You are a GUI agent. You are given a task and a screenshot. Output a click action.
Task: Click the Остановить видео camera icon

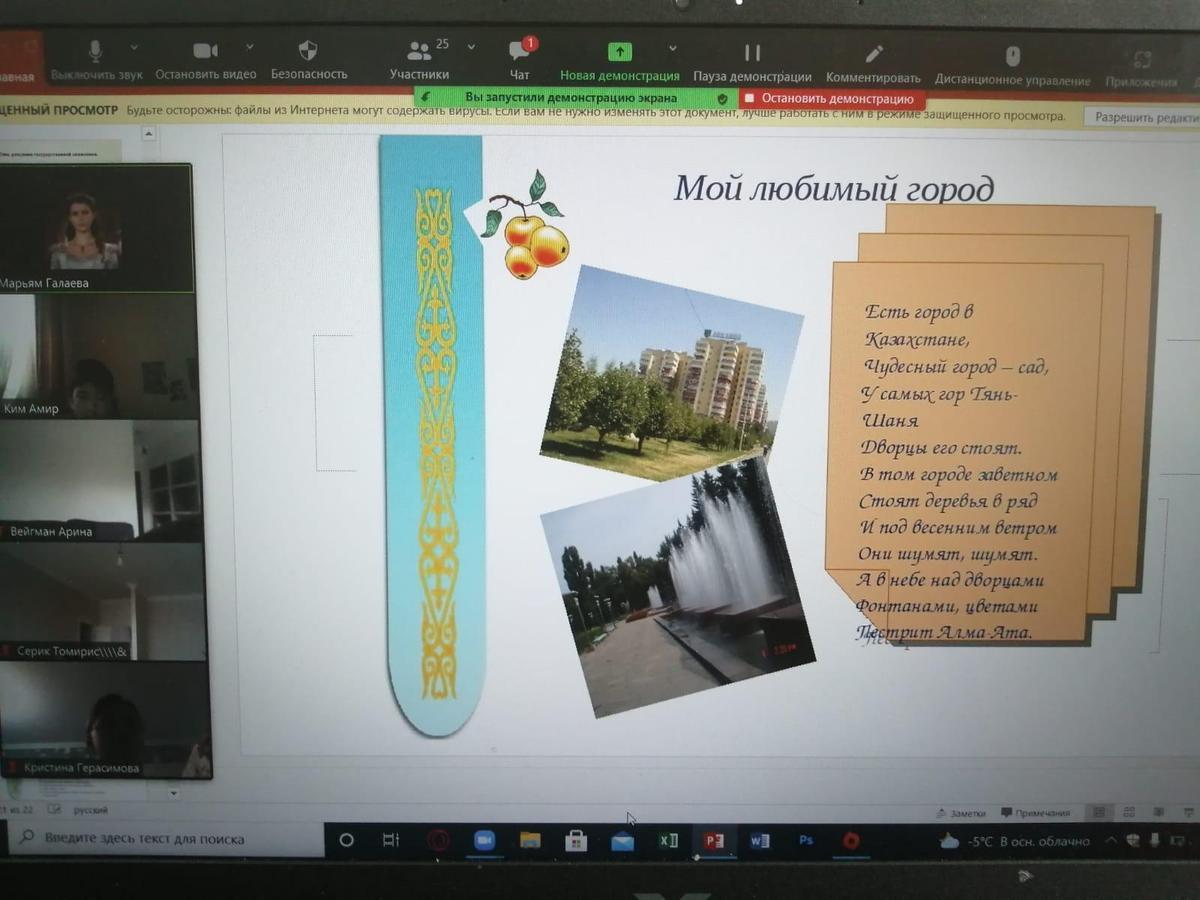(205, 51)
